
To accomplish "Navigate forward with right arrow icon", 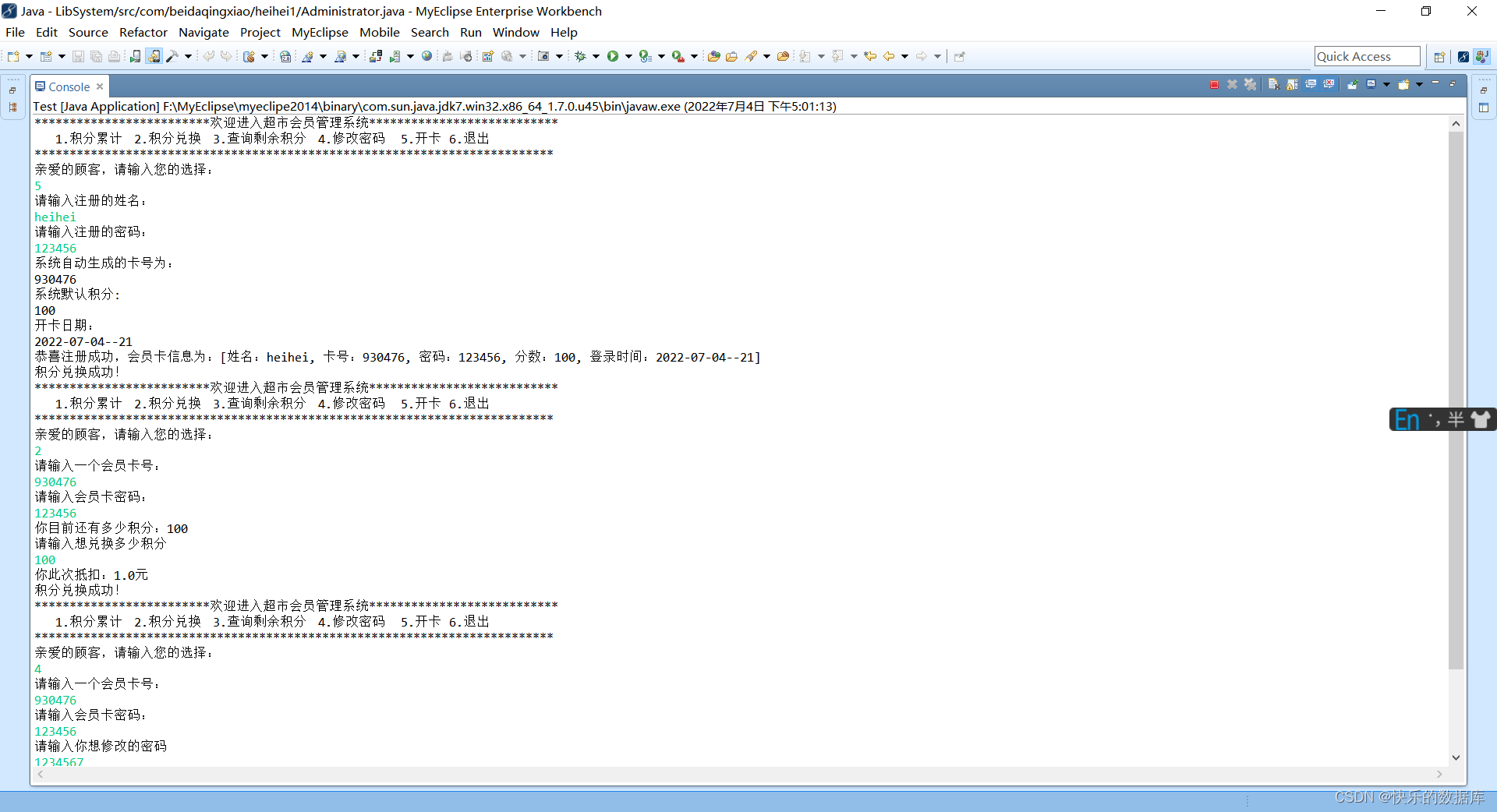I will coord(922,56).
